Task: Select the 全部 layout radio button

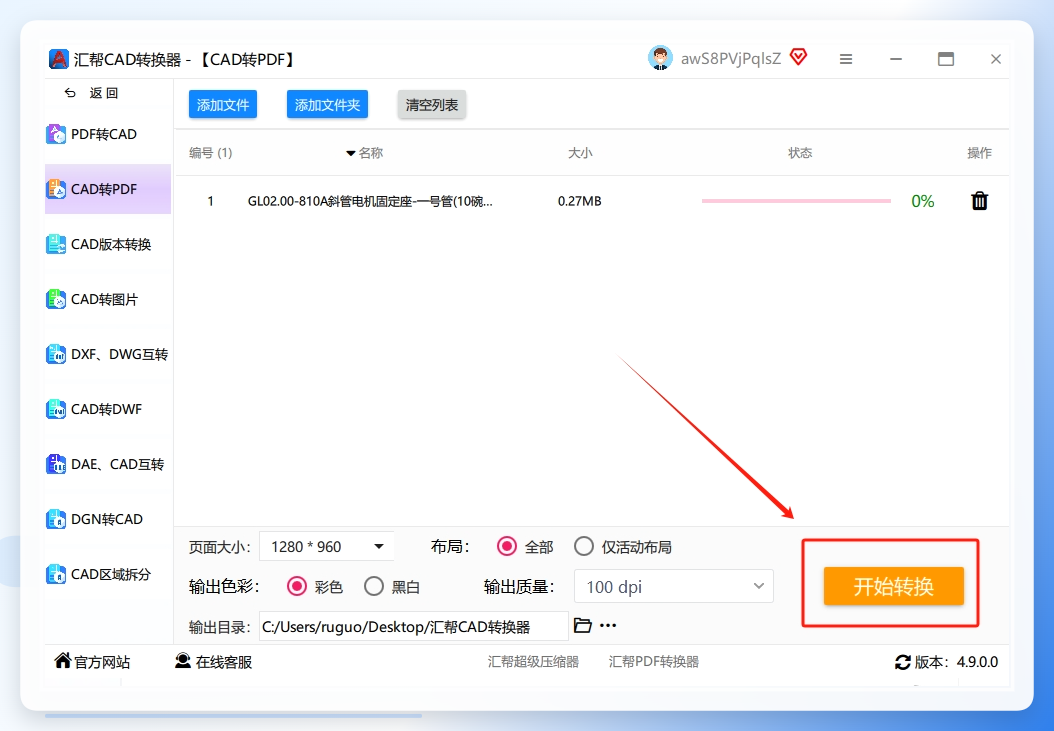Action: tap(507, 546)
